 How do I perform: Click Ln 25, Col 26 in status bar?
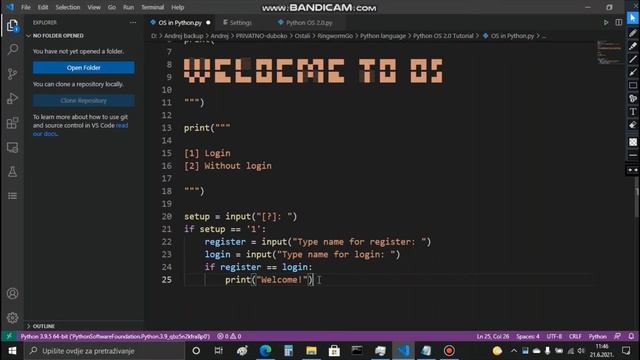point(493,336)
